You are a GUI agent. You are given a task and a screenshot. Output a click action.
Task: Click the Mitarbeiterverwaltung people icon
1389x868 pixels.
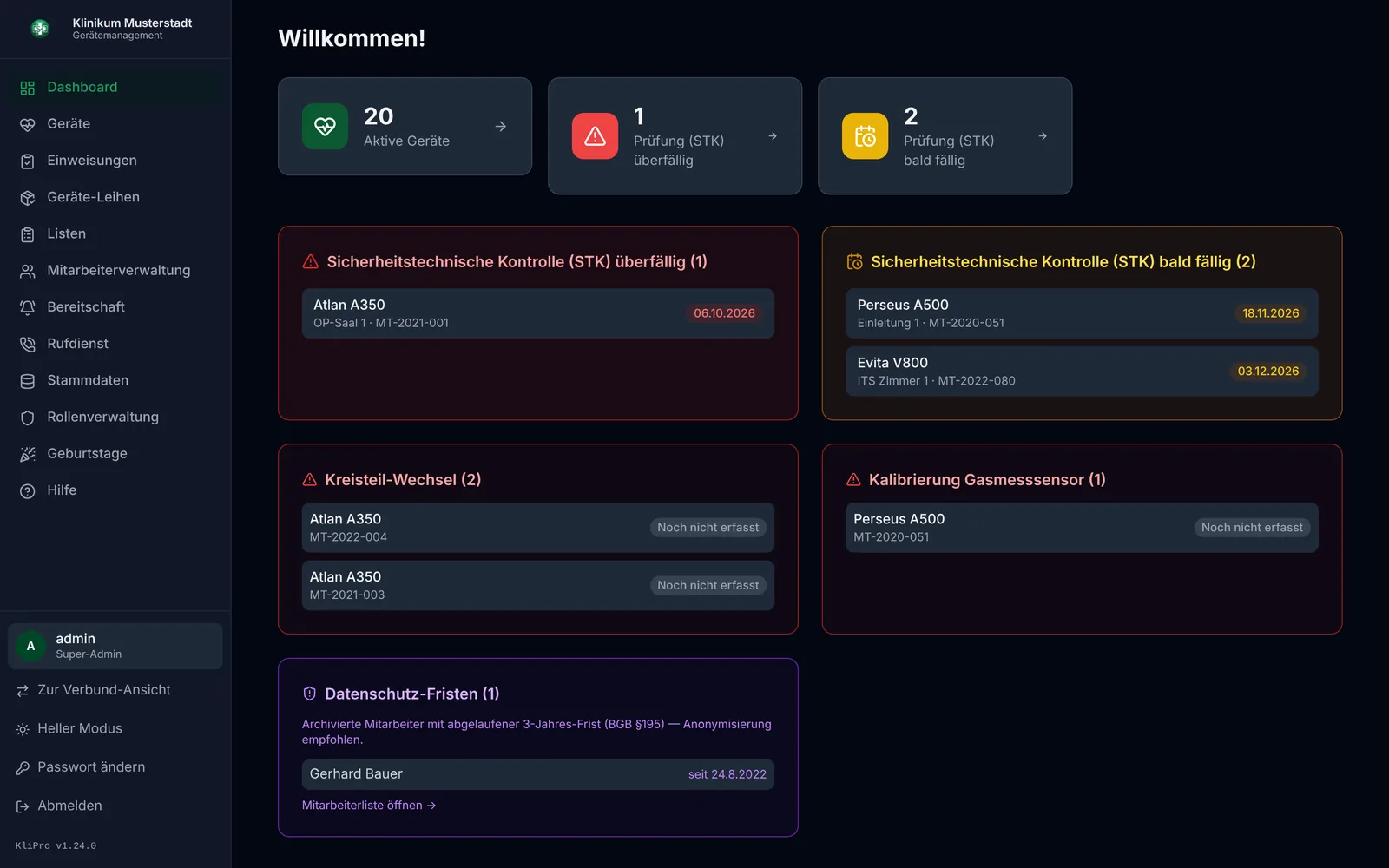click(28, 271)
